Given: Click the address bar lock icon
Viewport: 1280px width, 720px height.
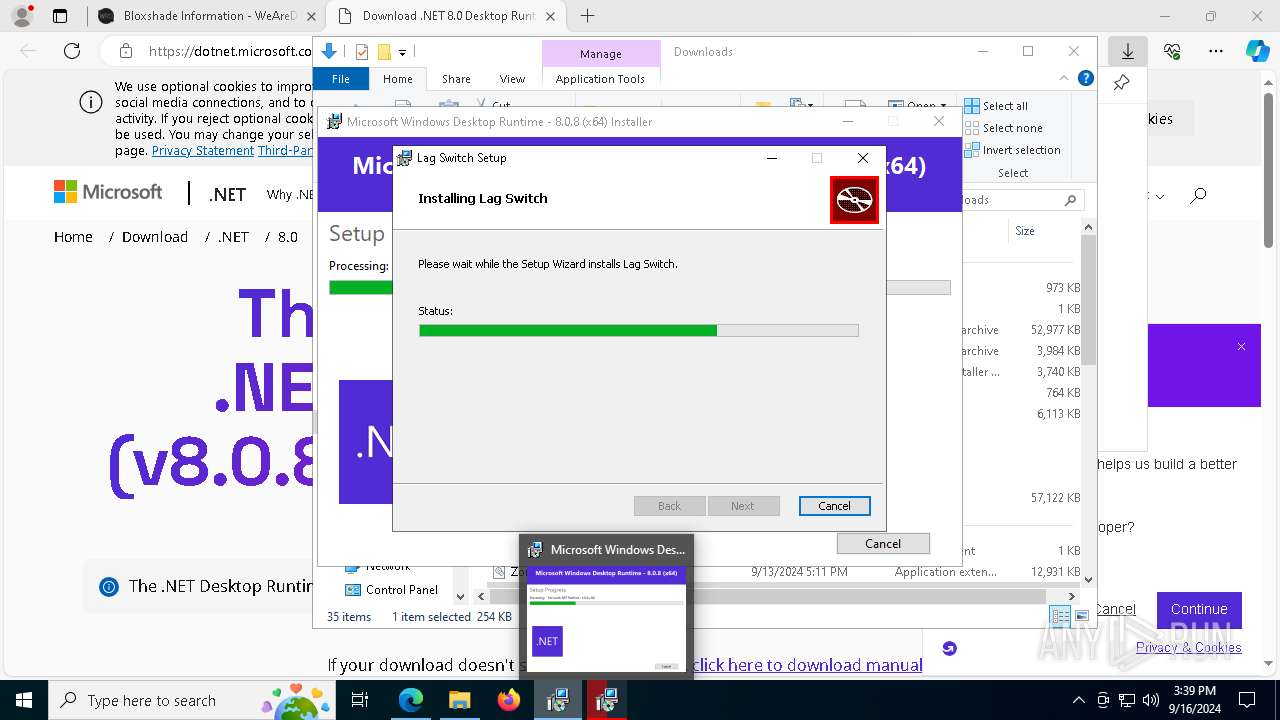Looking at the screenshot, I should coord(126,51).
